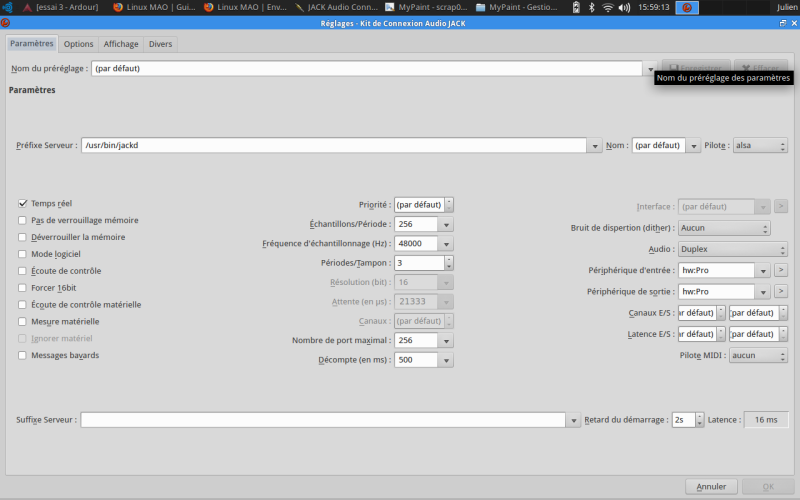Switch to first Linux MAO Firefox window
This screenshot has width=800, height=500.
pos(154,7)
